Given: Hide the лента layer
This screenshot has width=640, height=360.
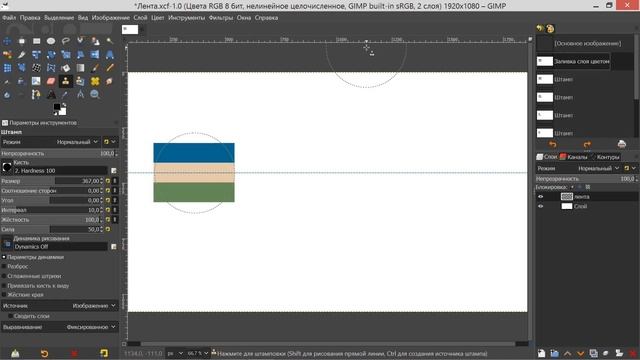Looking at the screenshot, I should click(541, 197).
